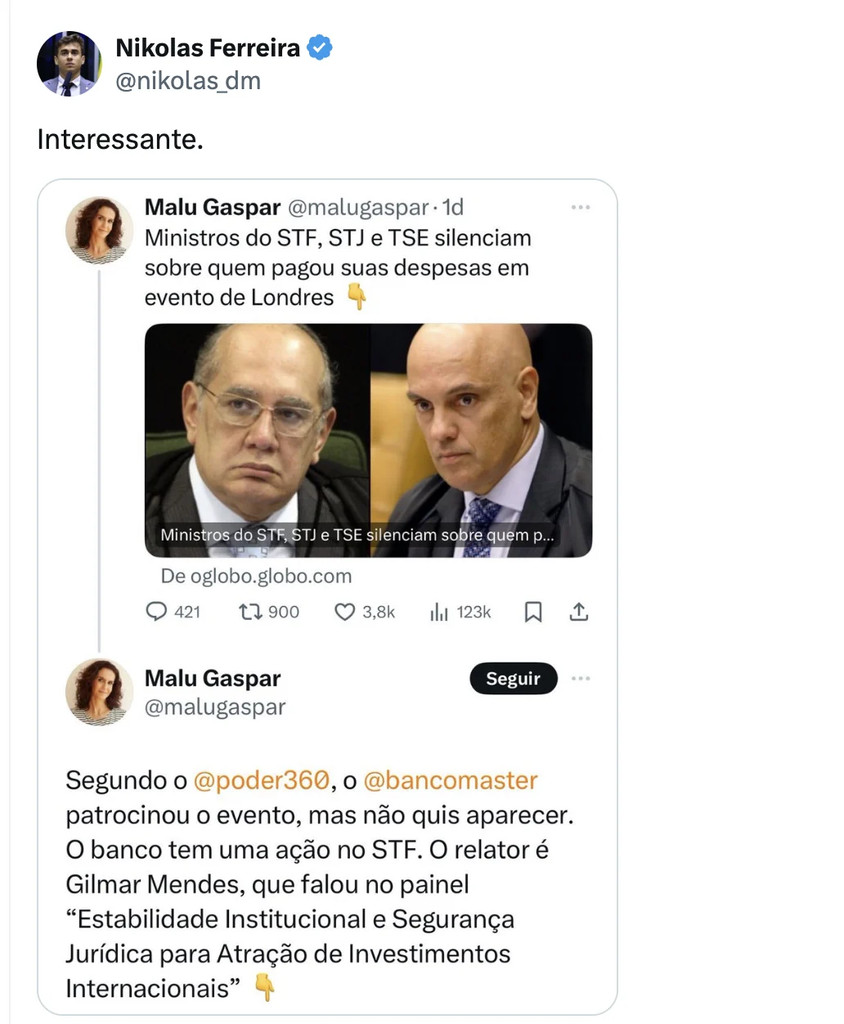Open the three-dot menu of first Malu Gaspar tweet
Image resolution: width=844 pixels, height=1024 pixels.
[581, 207]
